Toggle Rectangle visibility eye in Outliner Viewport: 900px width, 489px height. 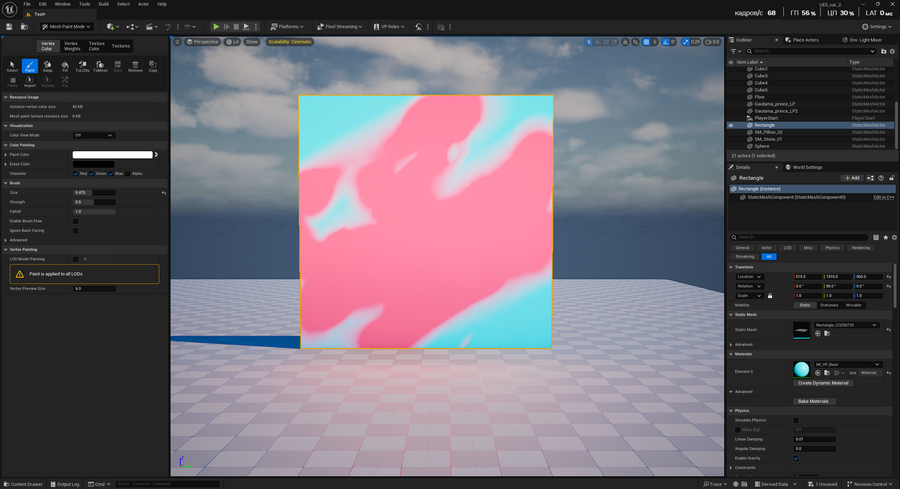731,125
